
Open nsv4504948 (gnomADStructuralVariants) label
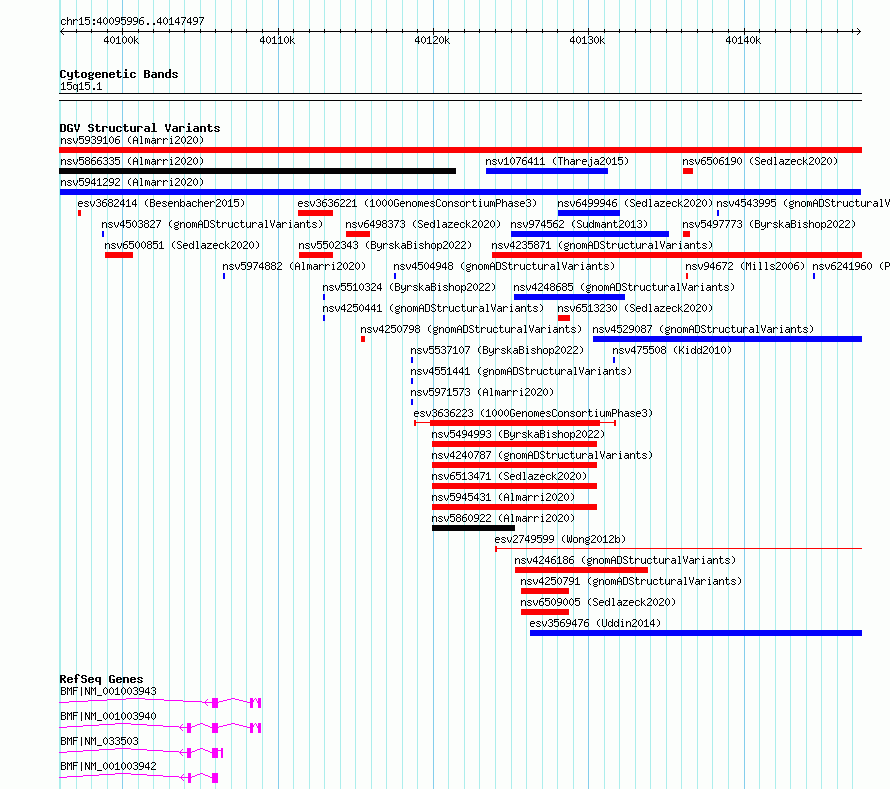pos(504,266)
